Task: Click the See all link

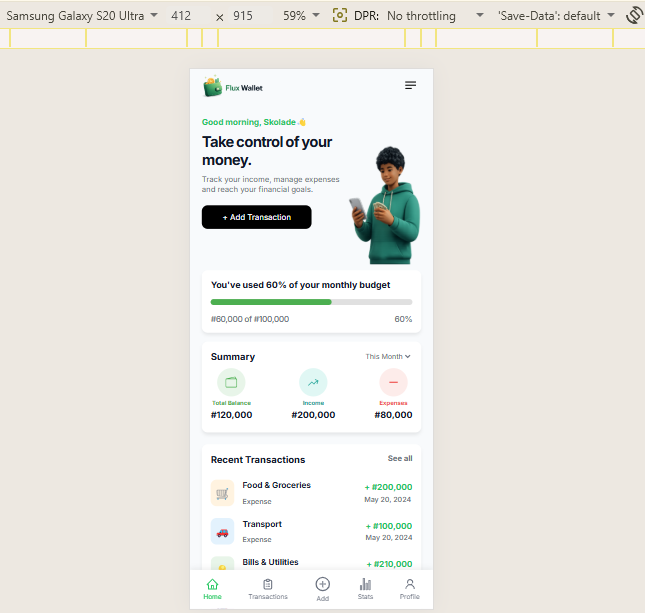Action: [400, 458]
